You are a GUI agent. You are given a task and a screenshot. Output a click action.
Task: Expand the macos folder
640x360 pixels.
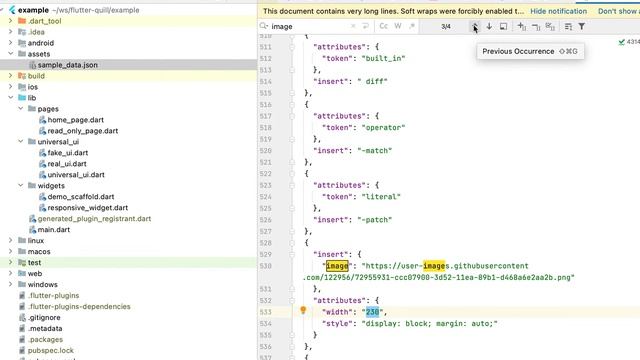(x=11, y=252)
